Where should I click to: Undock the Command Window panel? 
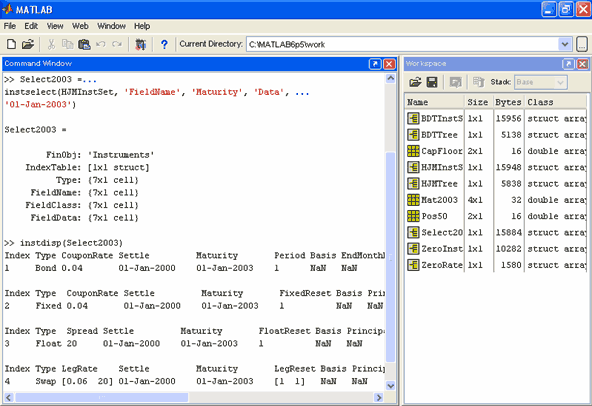point(375,64)
